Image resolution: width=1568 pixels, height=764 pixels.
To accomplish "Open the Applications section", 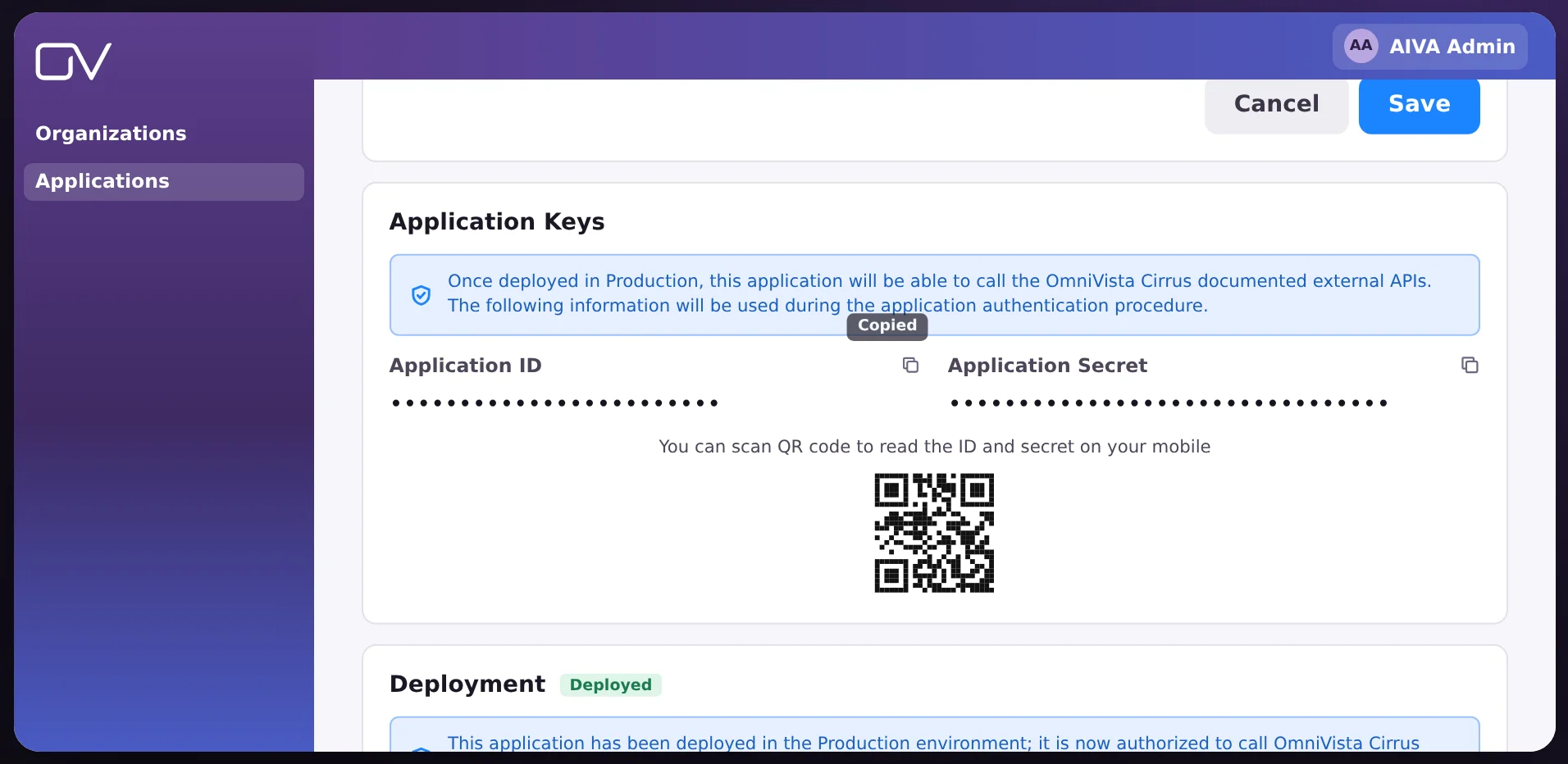I will pos(164,181).
